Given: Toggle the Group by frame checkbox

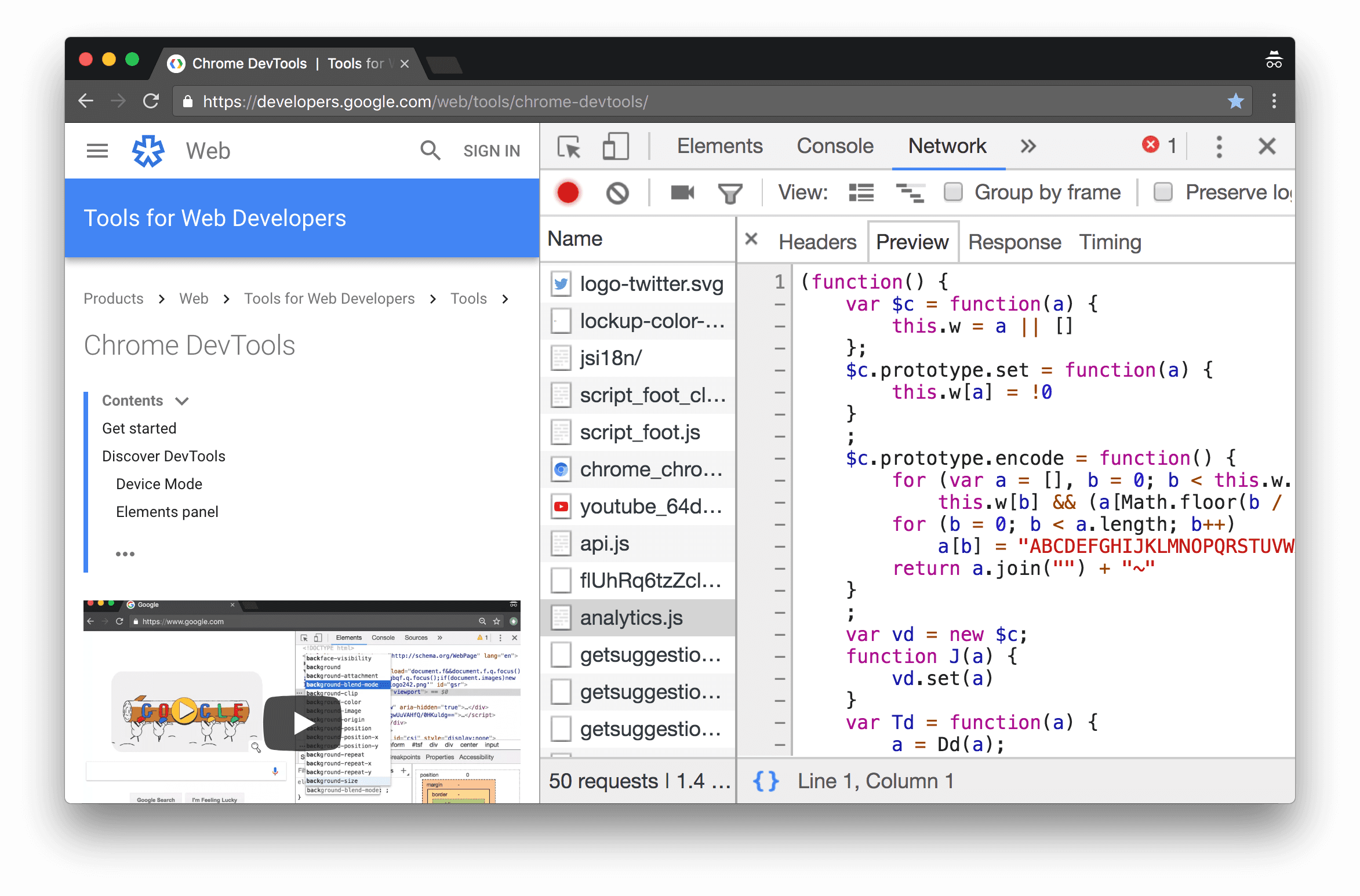Looking at the screenshot, I should click(956, 192).
